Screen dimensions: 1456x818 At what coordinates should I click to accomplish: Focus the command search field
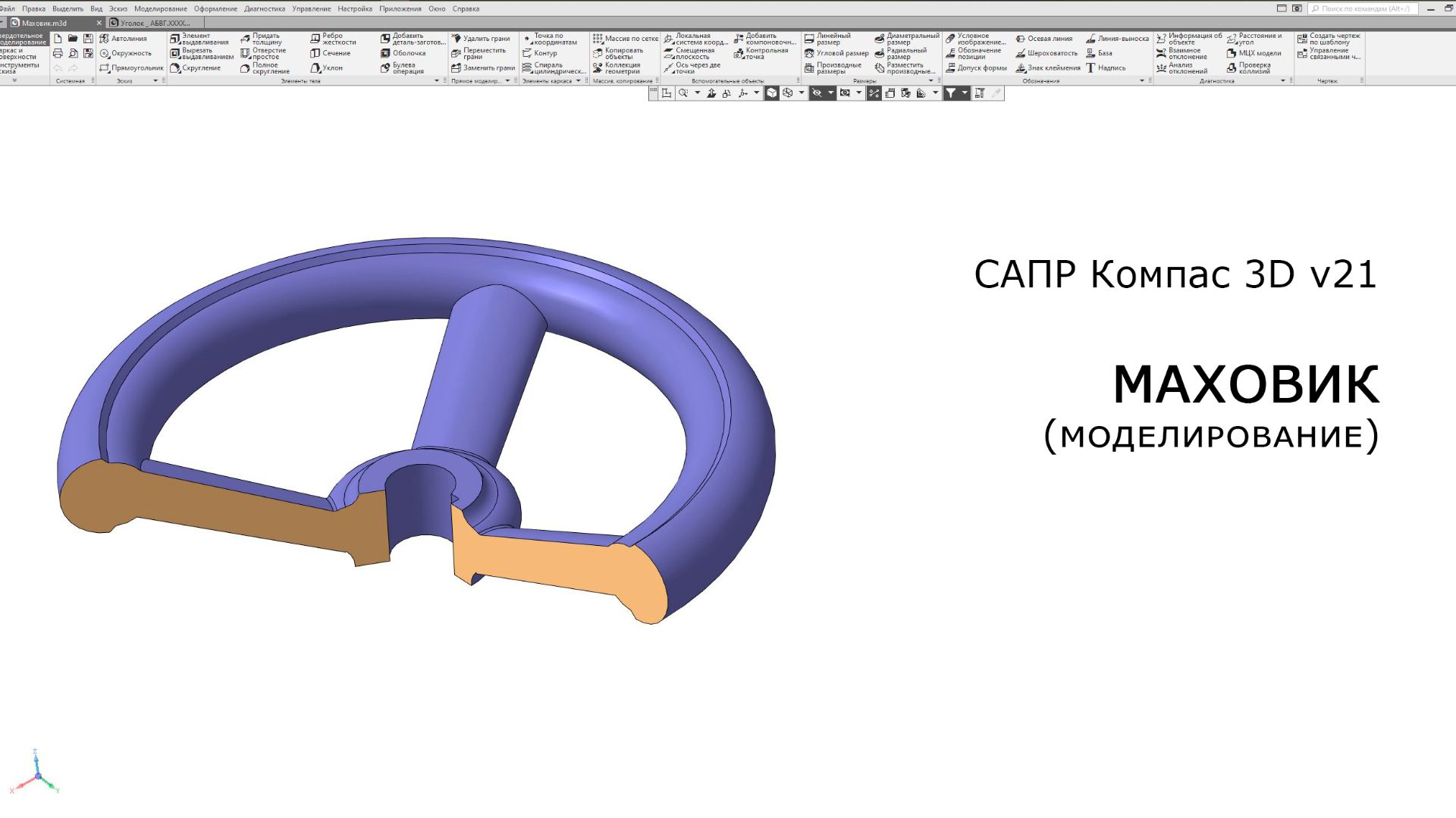coord(1363,9)
